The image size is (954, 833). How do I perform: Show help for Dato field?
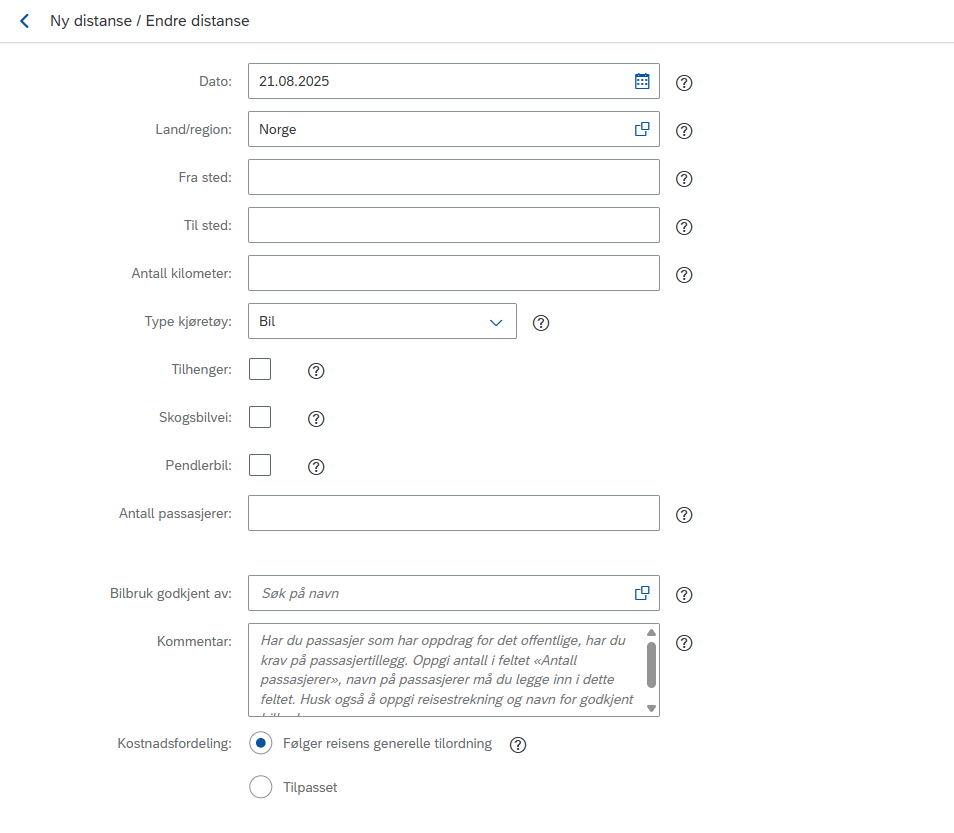click(x=684, y=83)
